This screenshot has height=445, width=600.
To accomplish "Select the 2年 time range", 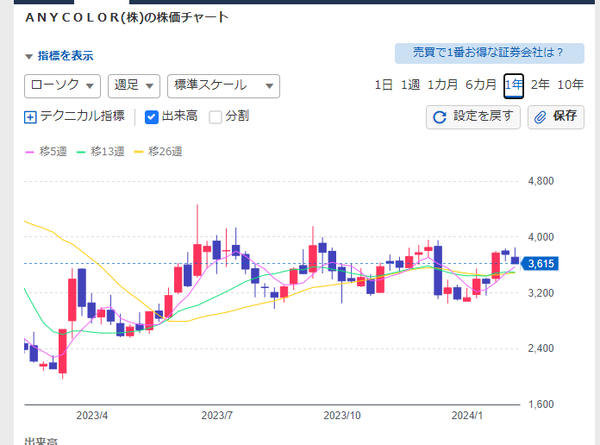I will tap(540, 85).
